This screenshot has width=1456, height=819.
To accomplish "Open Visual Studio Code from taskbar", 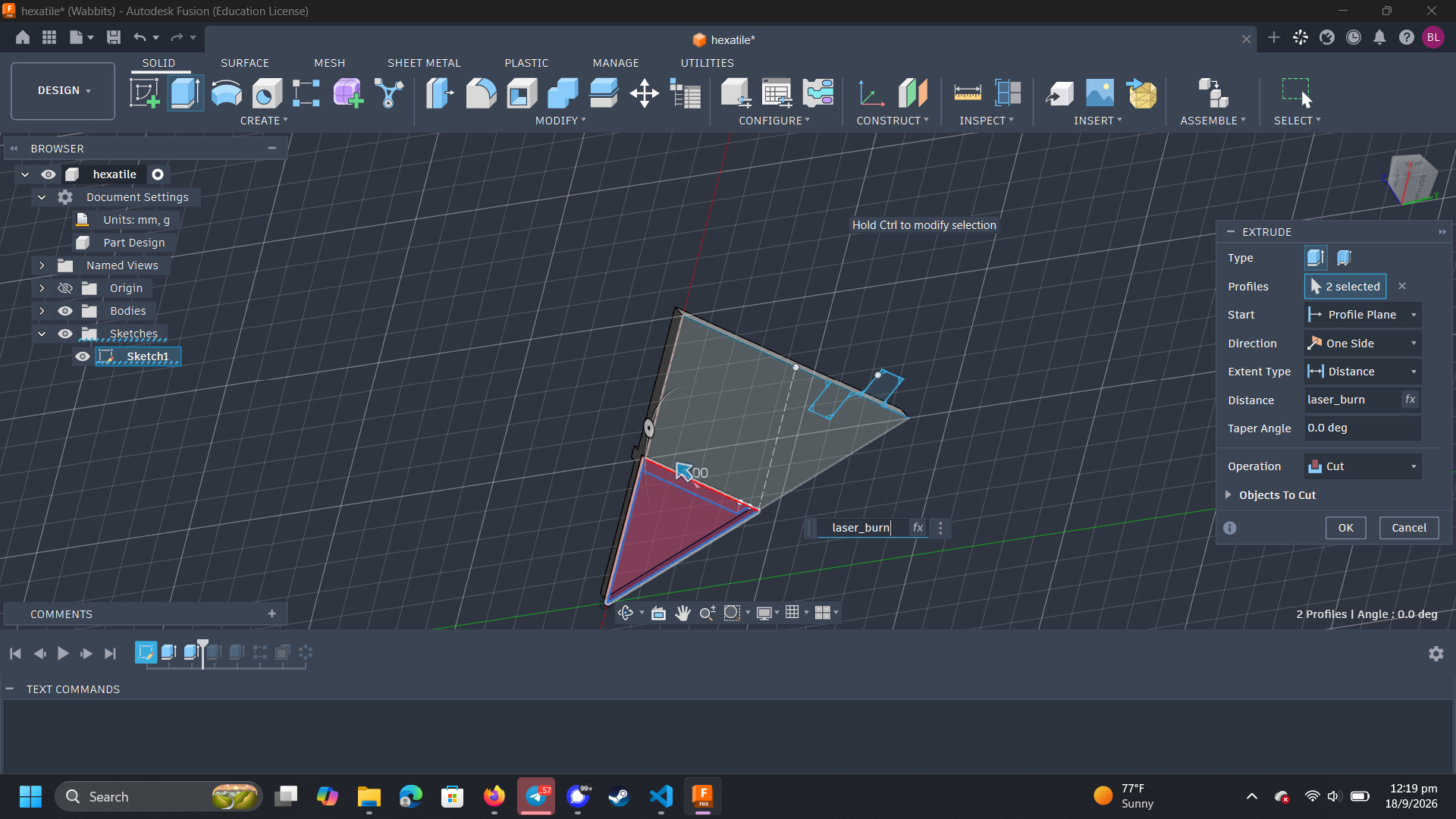I will click(x=661, y=796).
